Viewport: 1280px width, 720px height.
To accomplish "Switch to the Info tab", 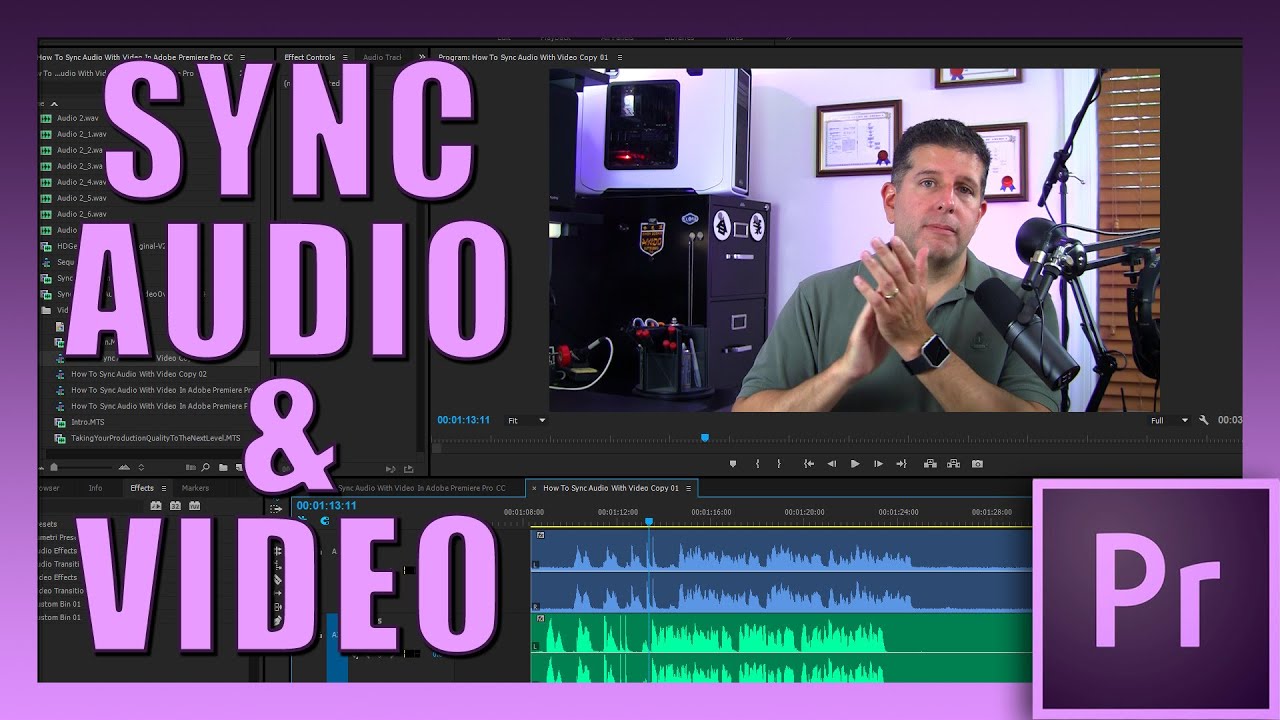I will click(95, 488).
